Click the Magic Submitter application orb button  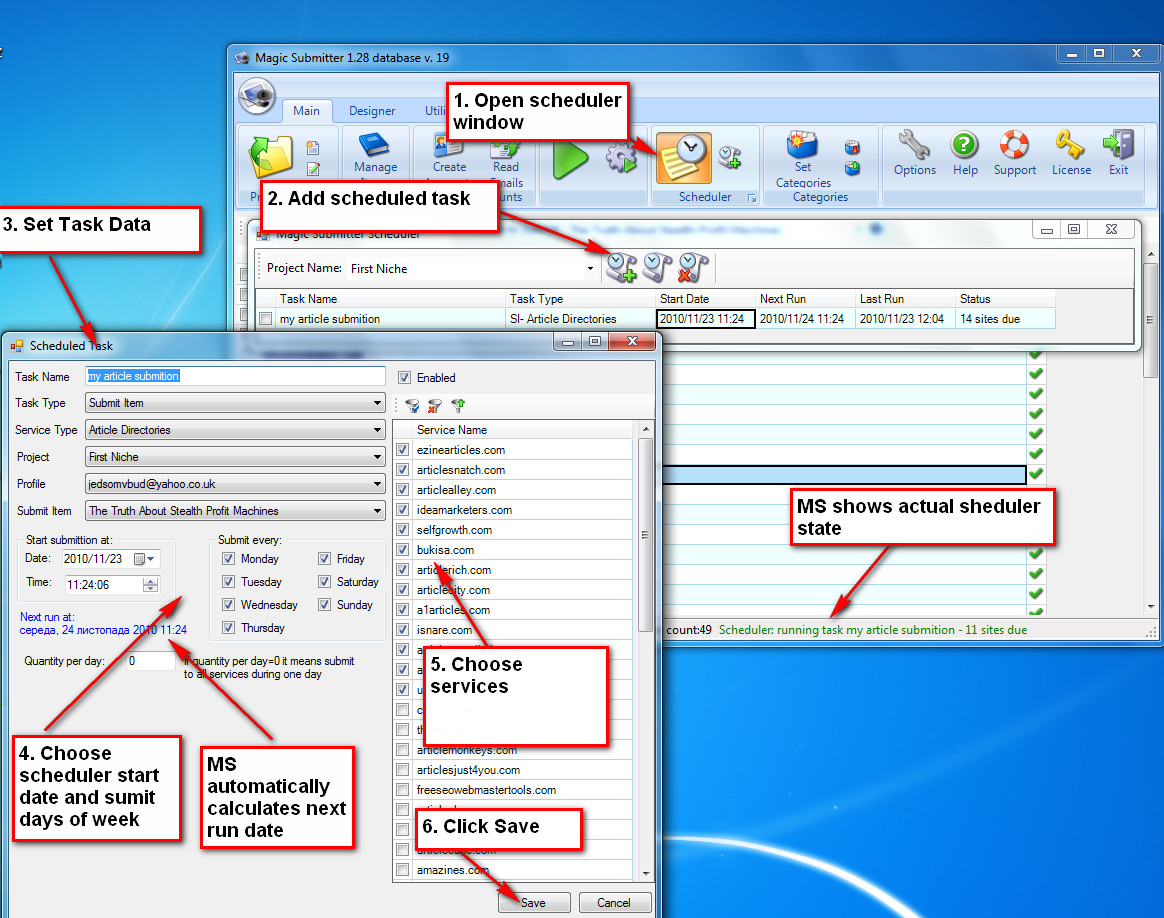tap(257, 96)
